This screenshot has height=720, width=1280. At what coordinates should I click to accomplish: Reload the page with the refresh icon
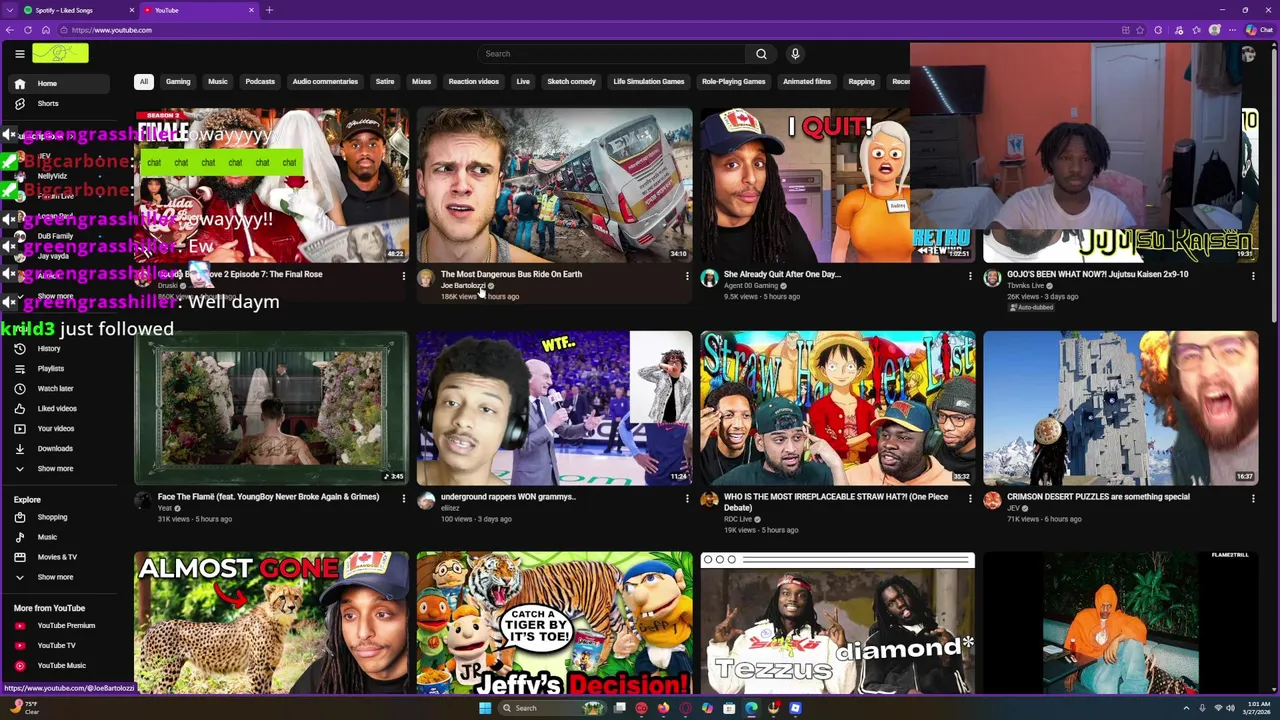pyautogui.click(x=28, y=30)
